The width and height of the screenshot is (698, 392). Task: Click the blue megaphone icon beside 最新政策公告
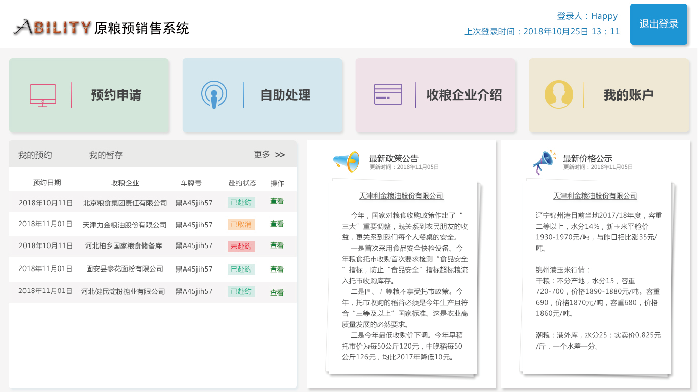coord(346,162)
